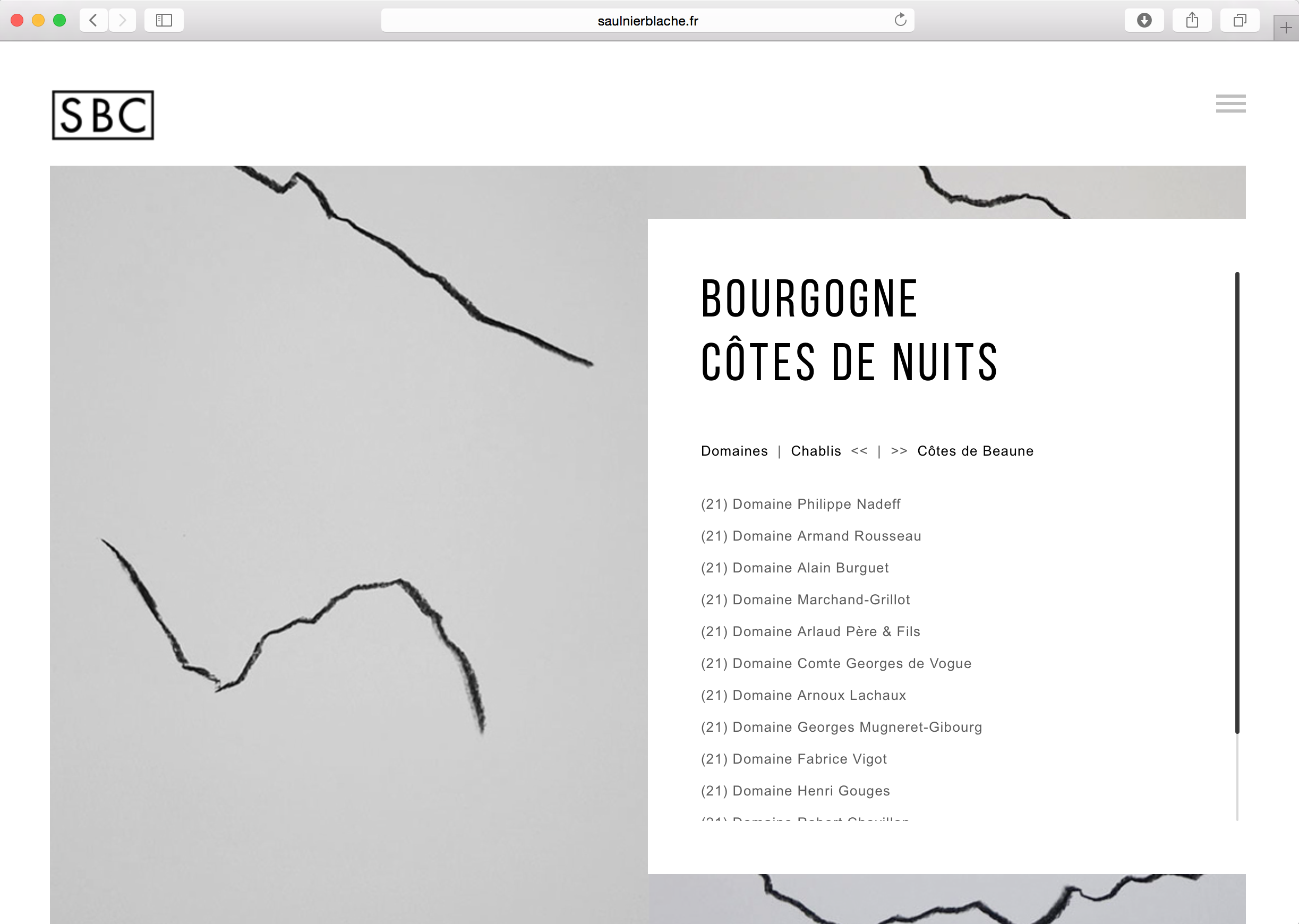Click the << previous arrows

(859, 451)
